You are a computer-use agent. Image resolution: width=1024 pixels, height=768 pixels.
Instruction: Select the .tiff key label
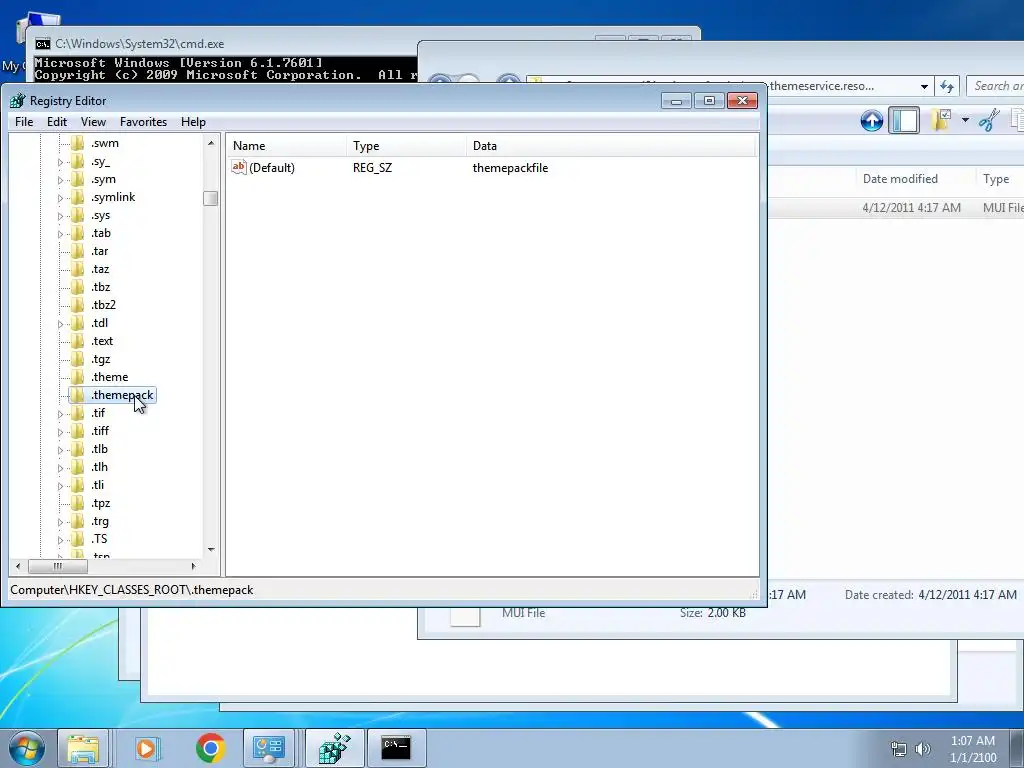(x=100, y=431)
